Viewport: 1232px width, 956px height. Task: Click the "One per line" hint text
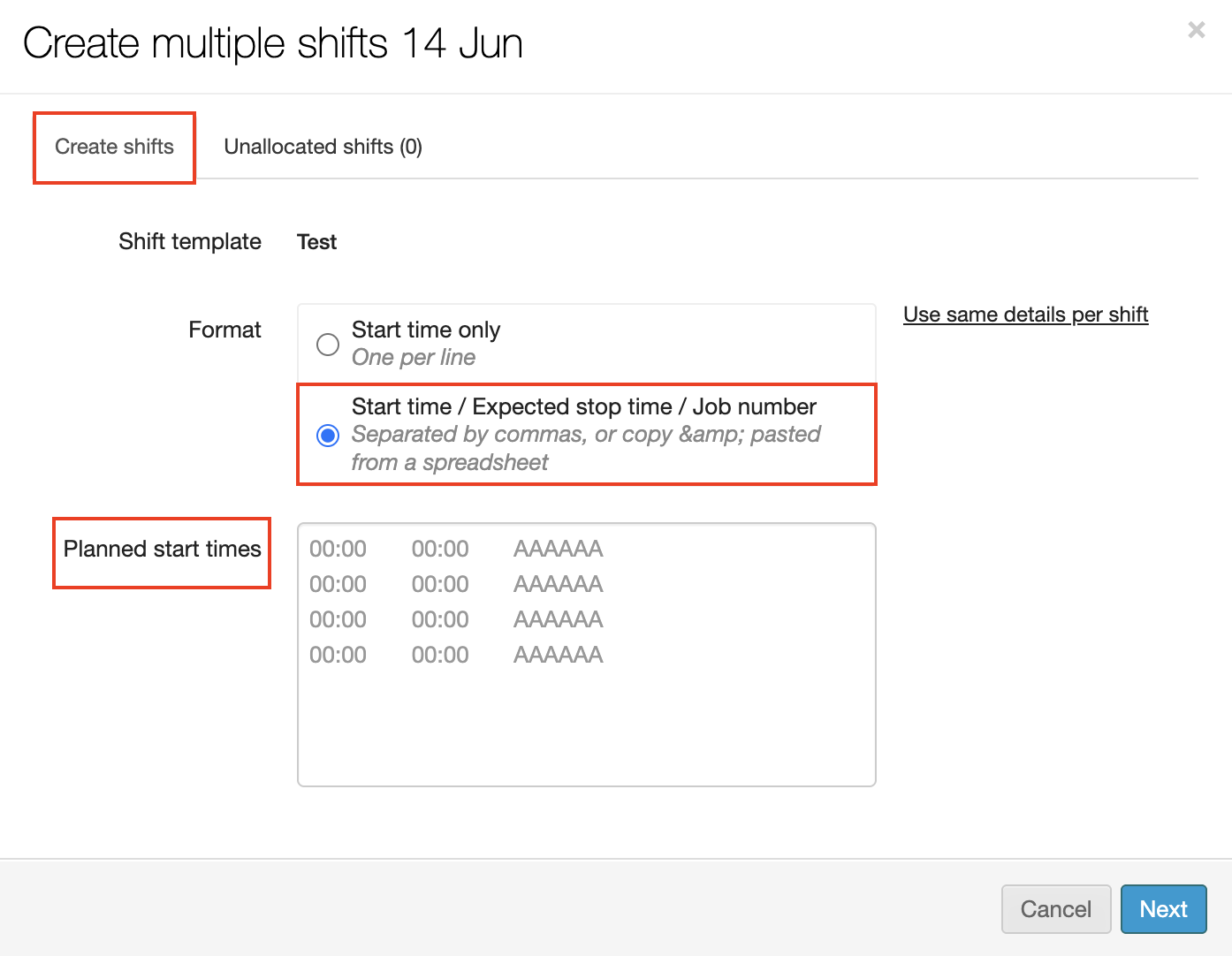pyautogui.click(x=414, y=358)
